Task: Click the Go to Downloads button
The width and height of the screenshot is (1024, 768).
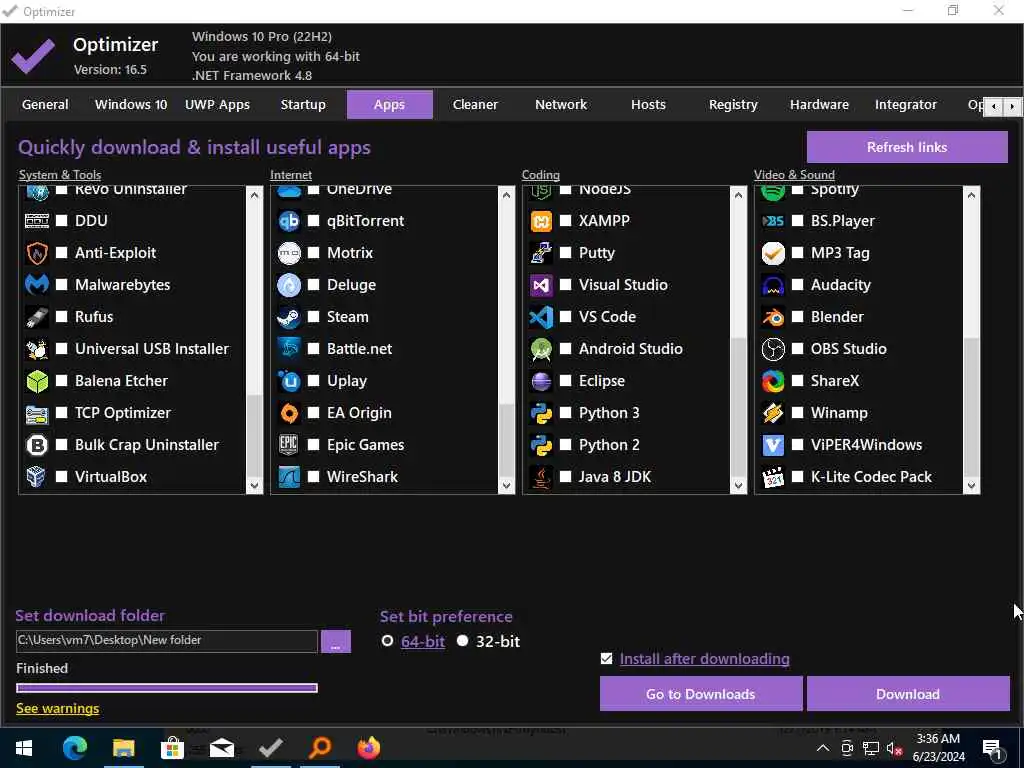Action: (x=701, y=694)
